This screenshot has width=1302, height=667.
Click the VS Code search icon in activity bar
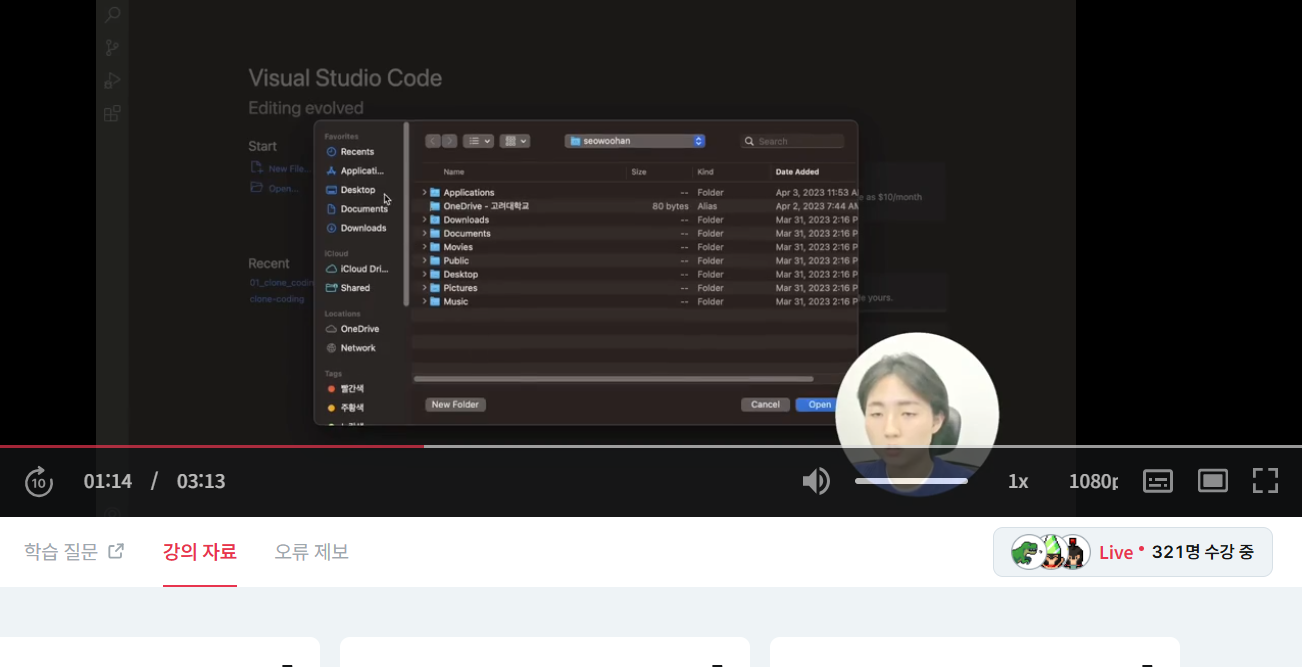(113, 15)
